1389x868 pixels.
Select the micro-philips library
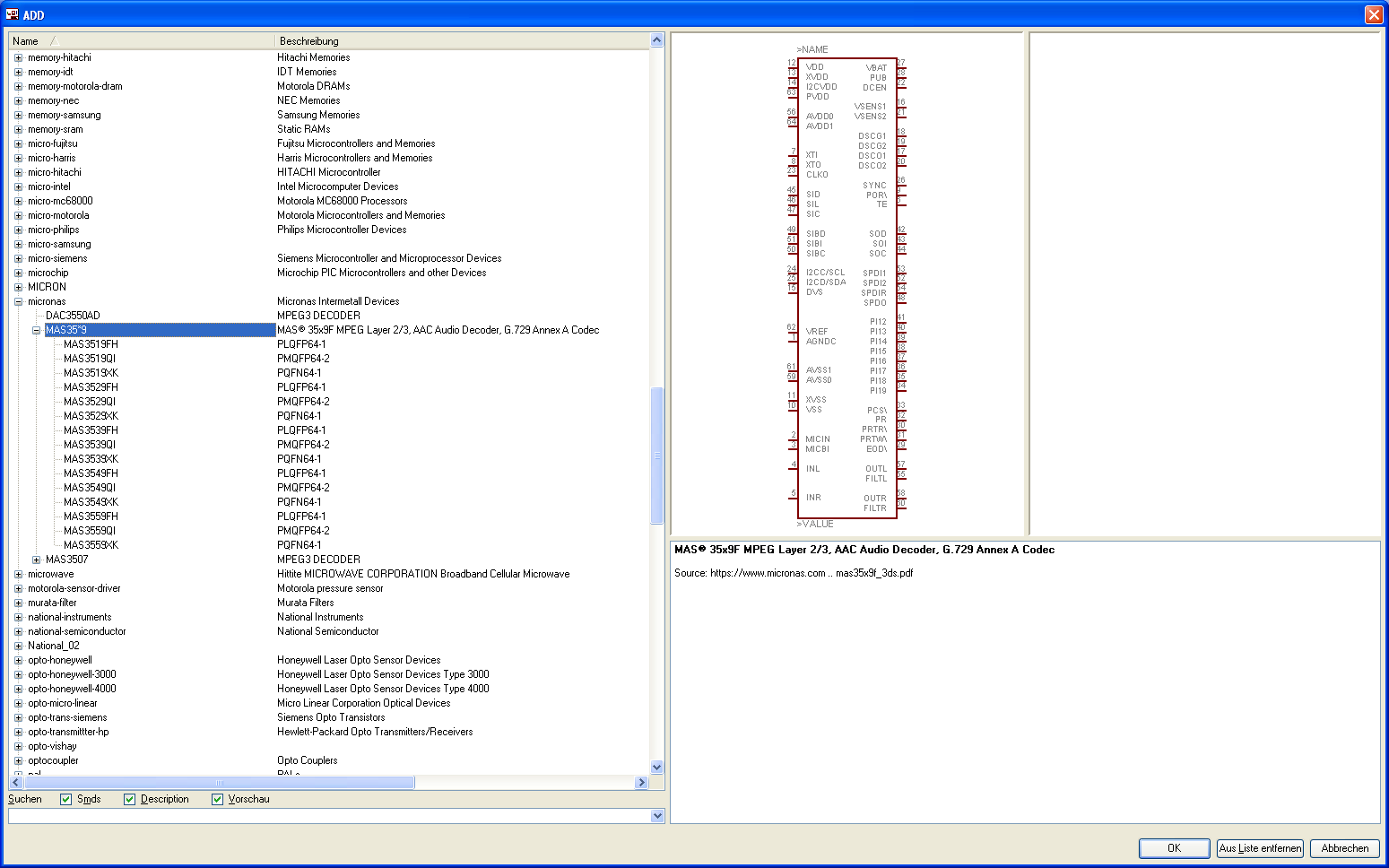click(x=53, y=230)
